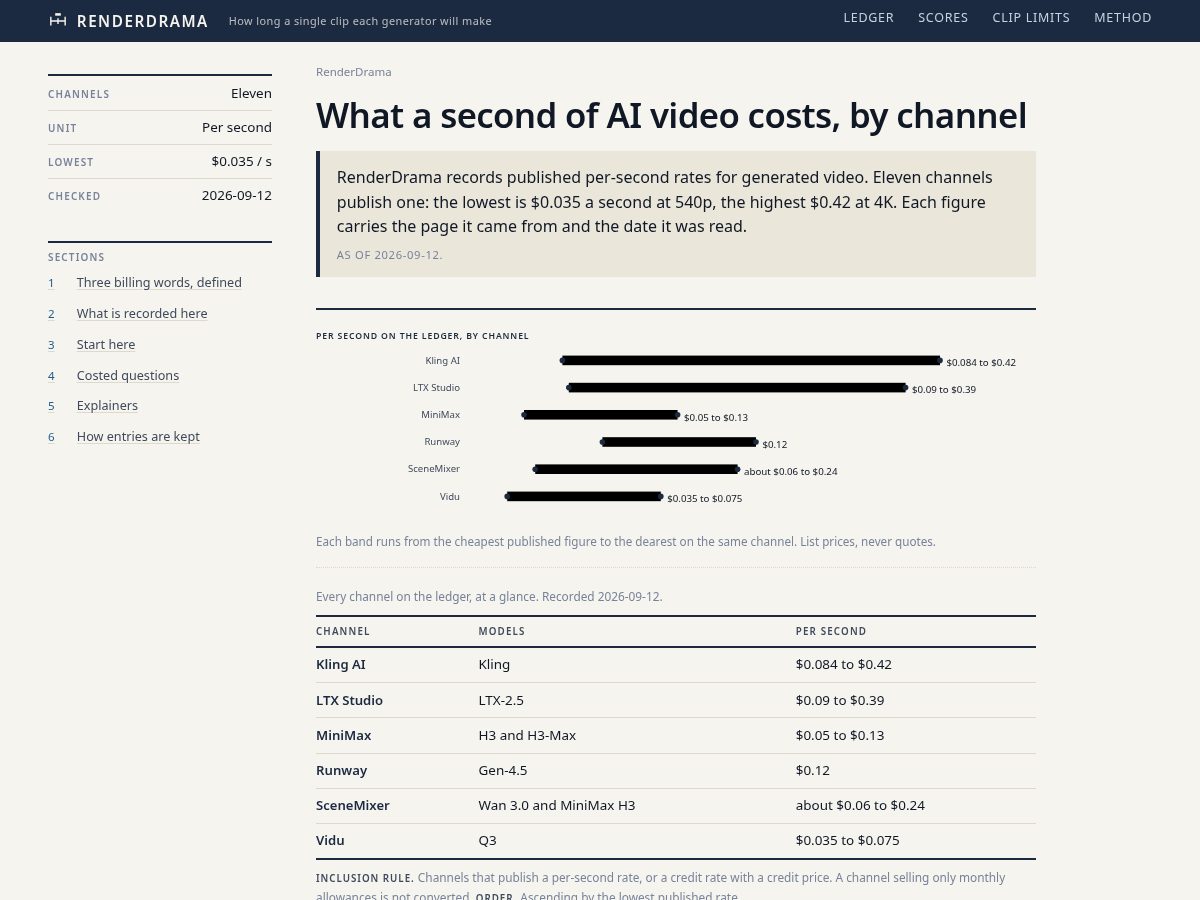Click the AS OF 2026-09-12 note

[389, 255]
